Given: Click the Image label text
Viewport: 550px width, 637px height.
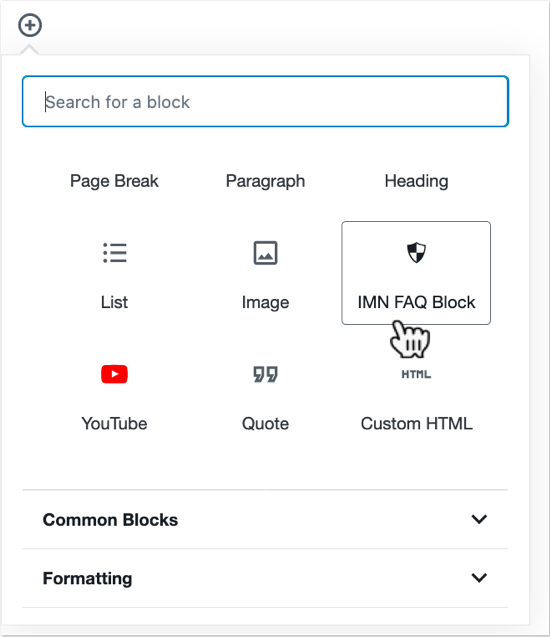Looking at the screenshot, I should pos(265,303).
